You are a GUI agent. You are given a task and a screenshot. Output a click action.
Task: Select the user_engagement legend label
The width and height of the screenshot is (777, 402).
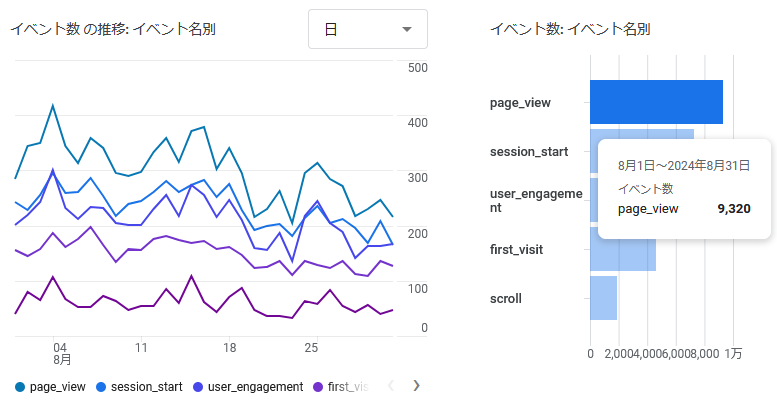pos(256,387)
